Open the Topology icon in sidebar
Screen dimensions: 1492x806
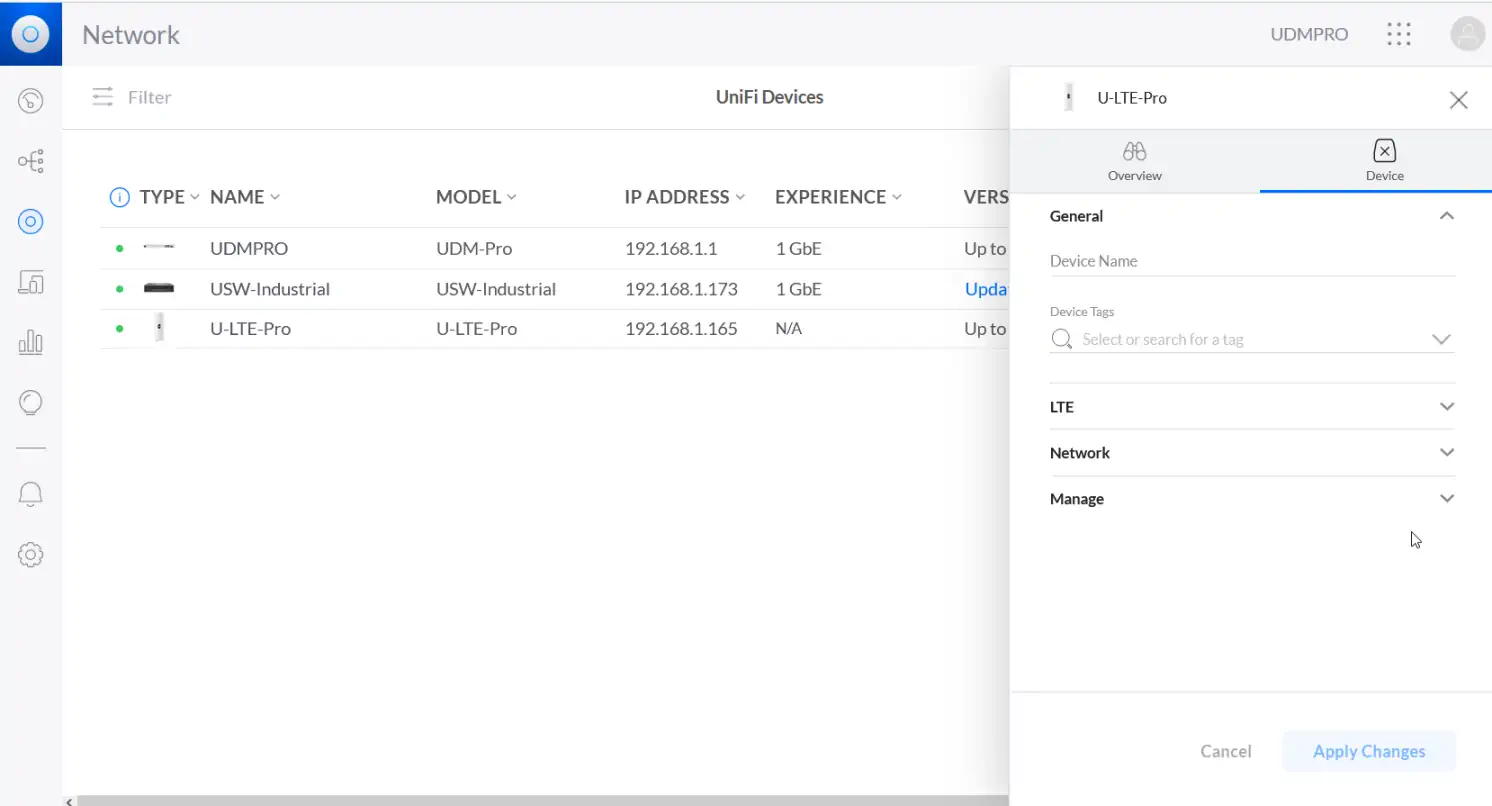point(31,161)
